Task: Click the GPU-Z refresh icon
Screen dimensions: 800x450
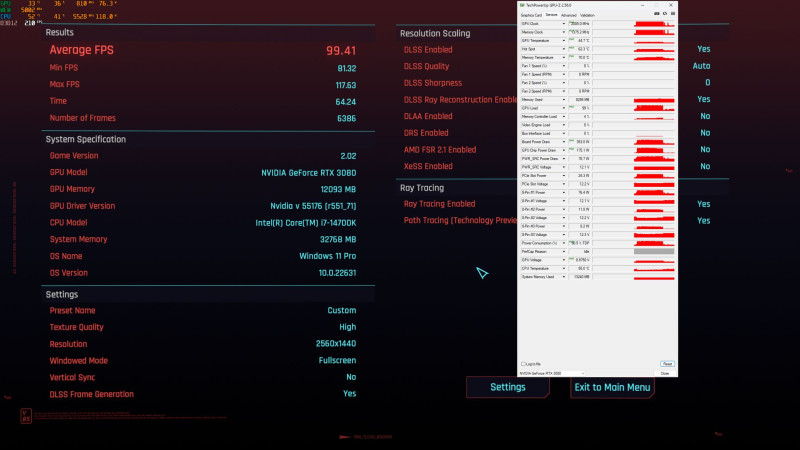Action: pos(665,14)
